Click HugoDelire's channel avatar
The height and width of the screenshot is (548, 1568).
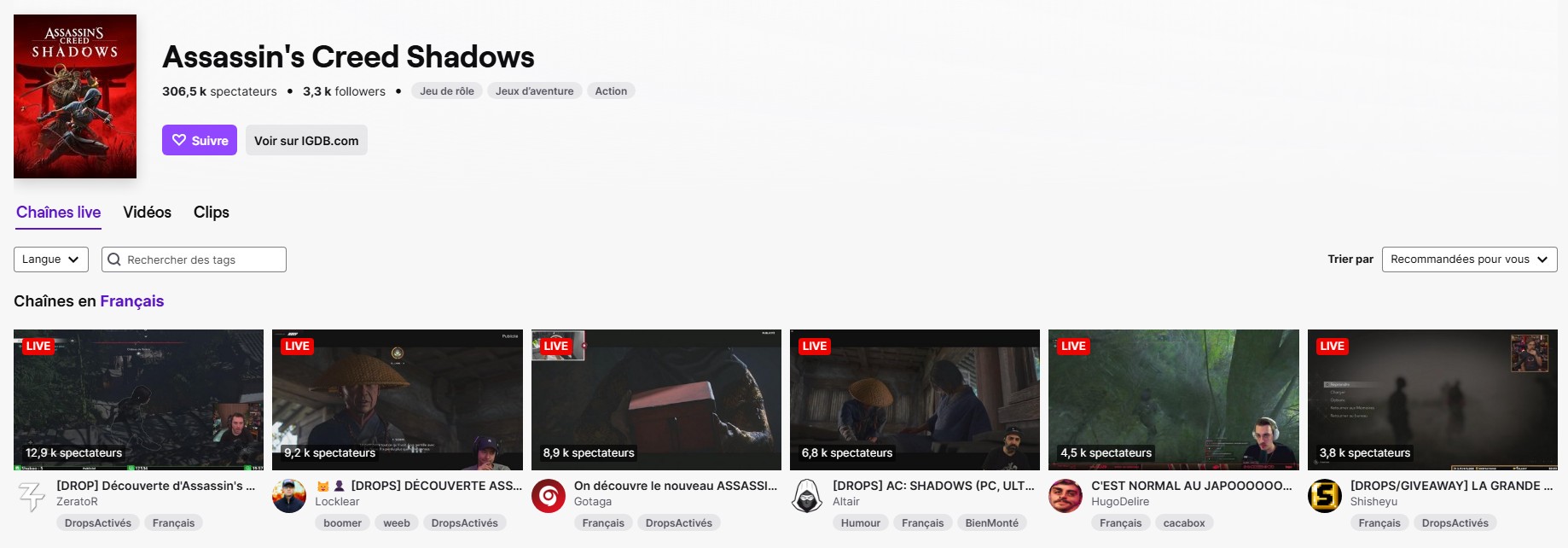pos(1066,496)
